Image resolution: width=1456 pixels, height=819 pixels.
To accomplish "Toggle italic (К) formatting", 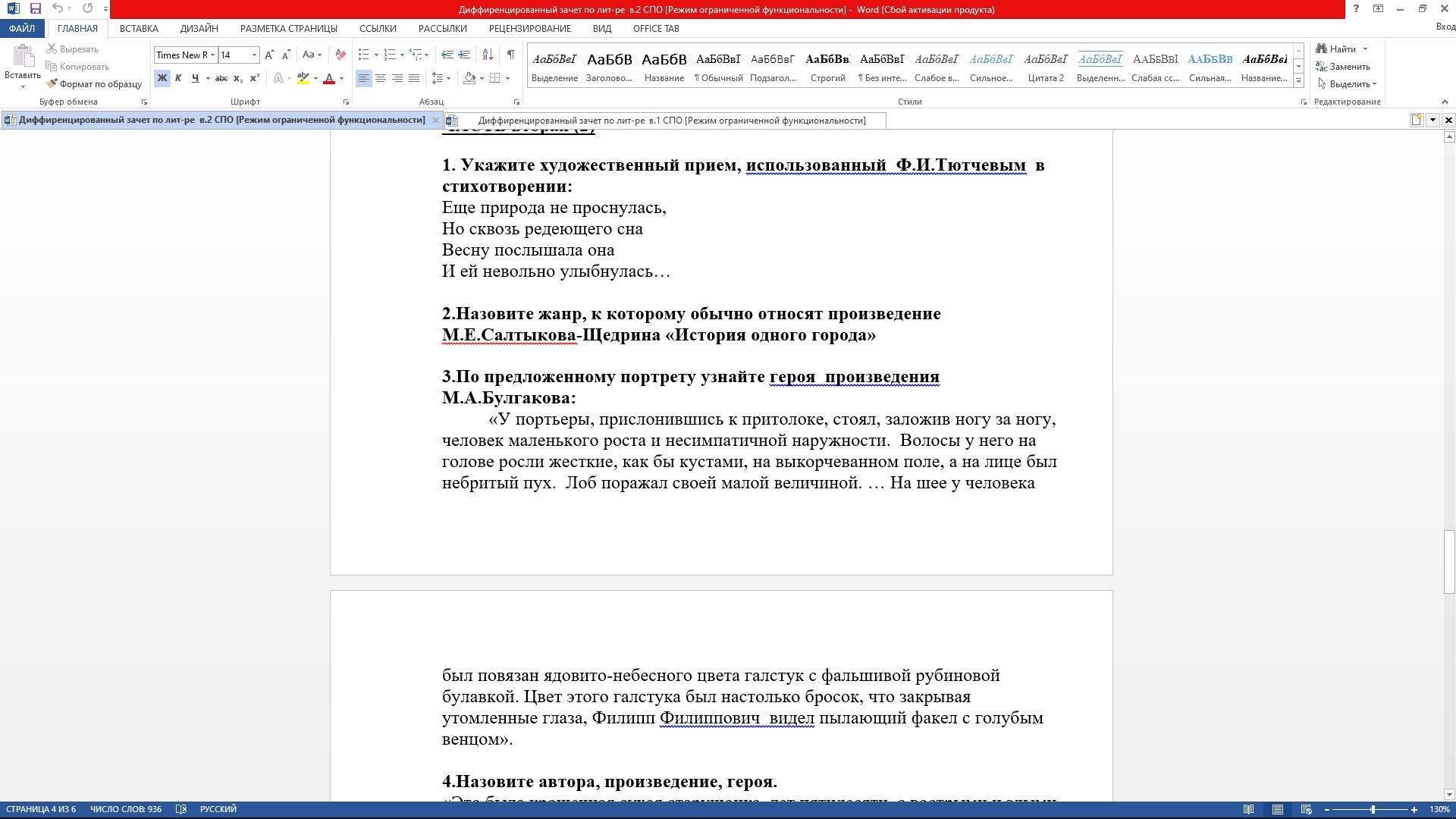I will pos(178,78).
